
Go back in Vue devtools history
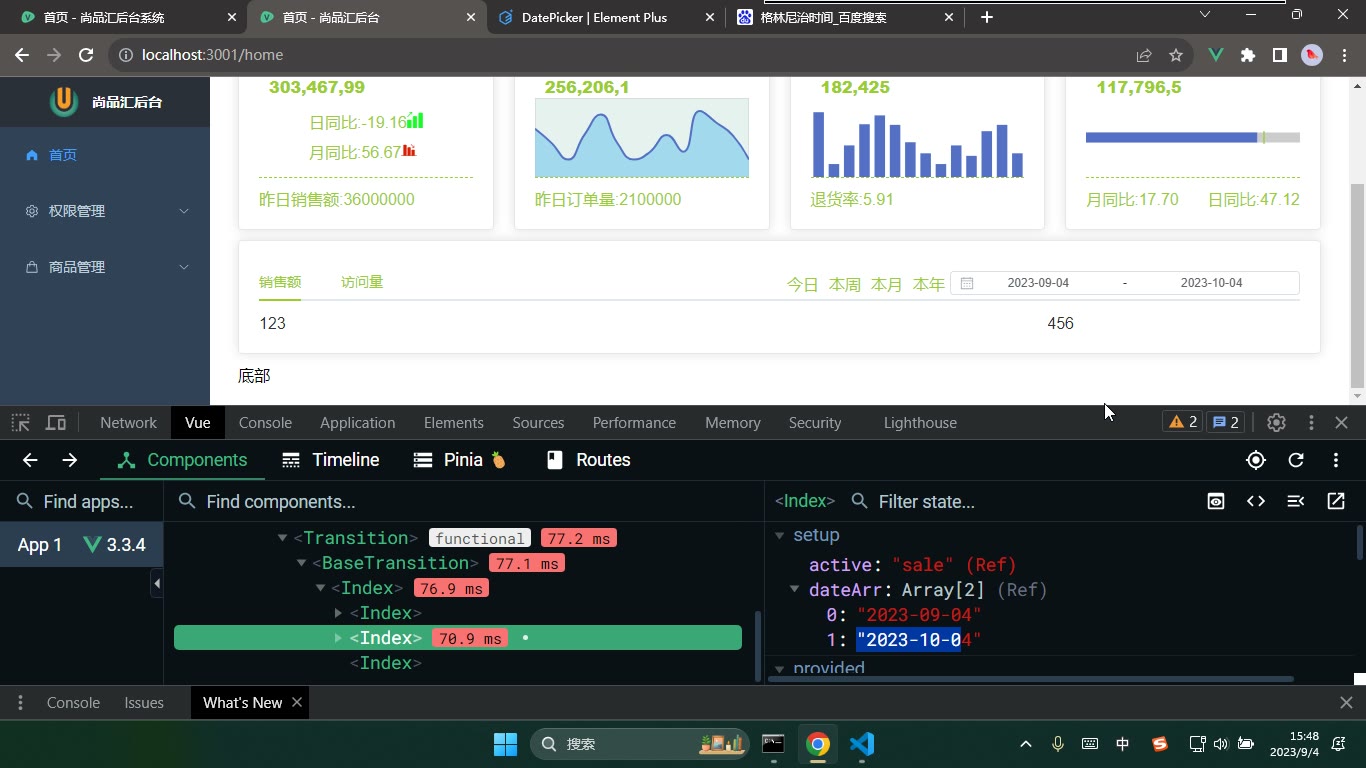point(30,460)
